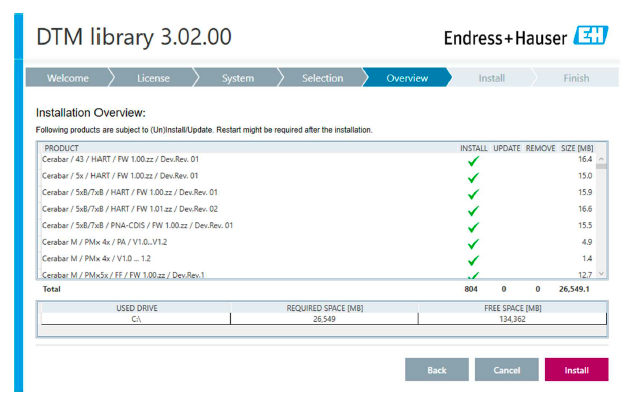The height and width of the screenshot is (416, 634).
Task: Click the DTM library 3.02.00 title
Action: 134,37
